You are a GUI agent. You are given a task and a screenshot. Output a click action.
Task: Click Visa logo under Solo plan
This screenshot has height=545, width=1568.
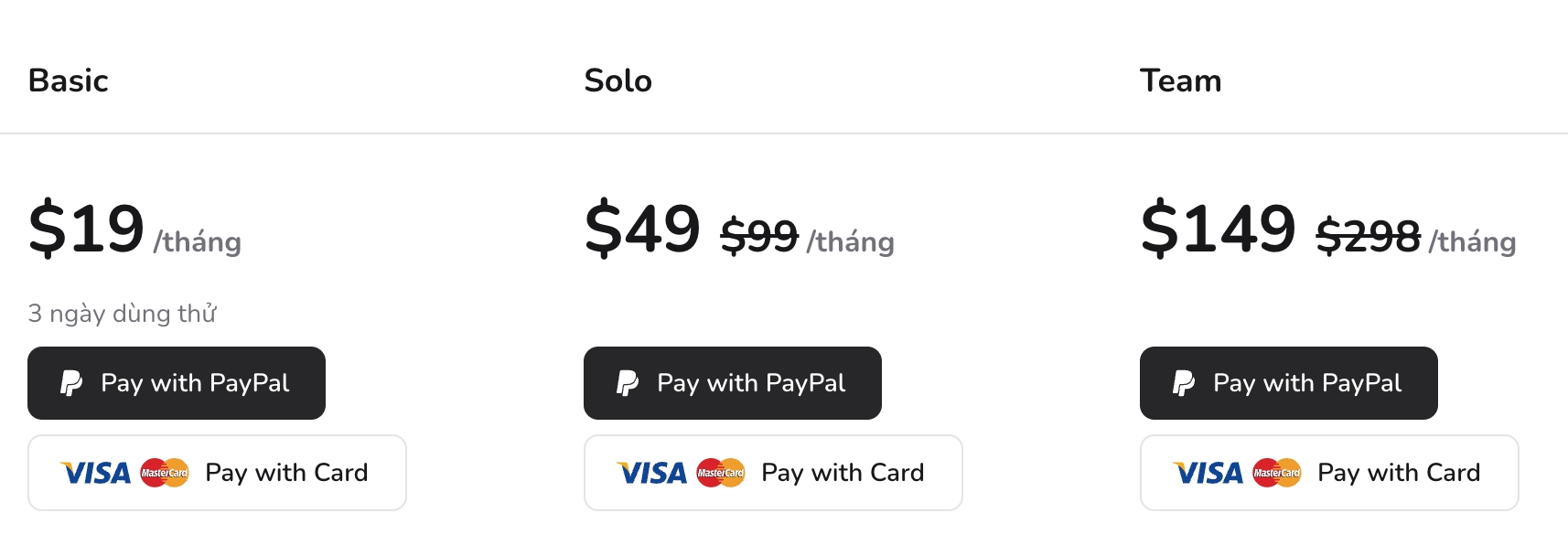click(652, 473)
